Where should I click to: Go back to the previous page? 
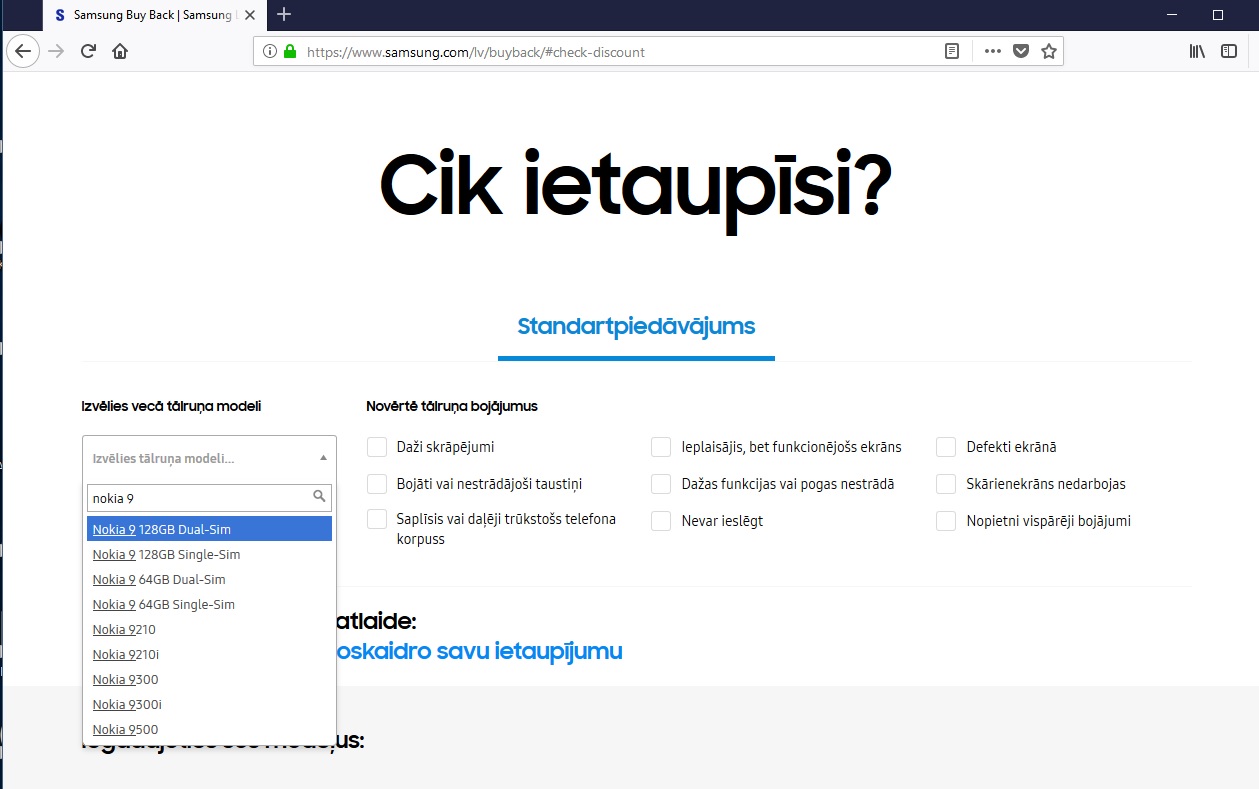(23, 51)
